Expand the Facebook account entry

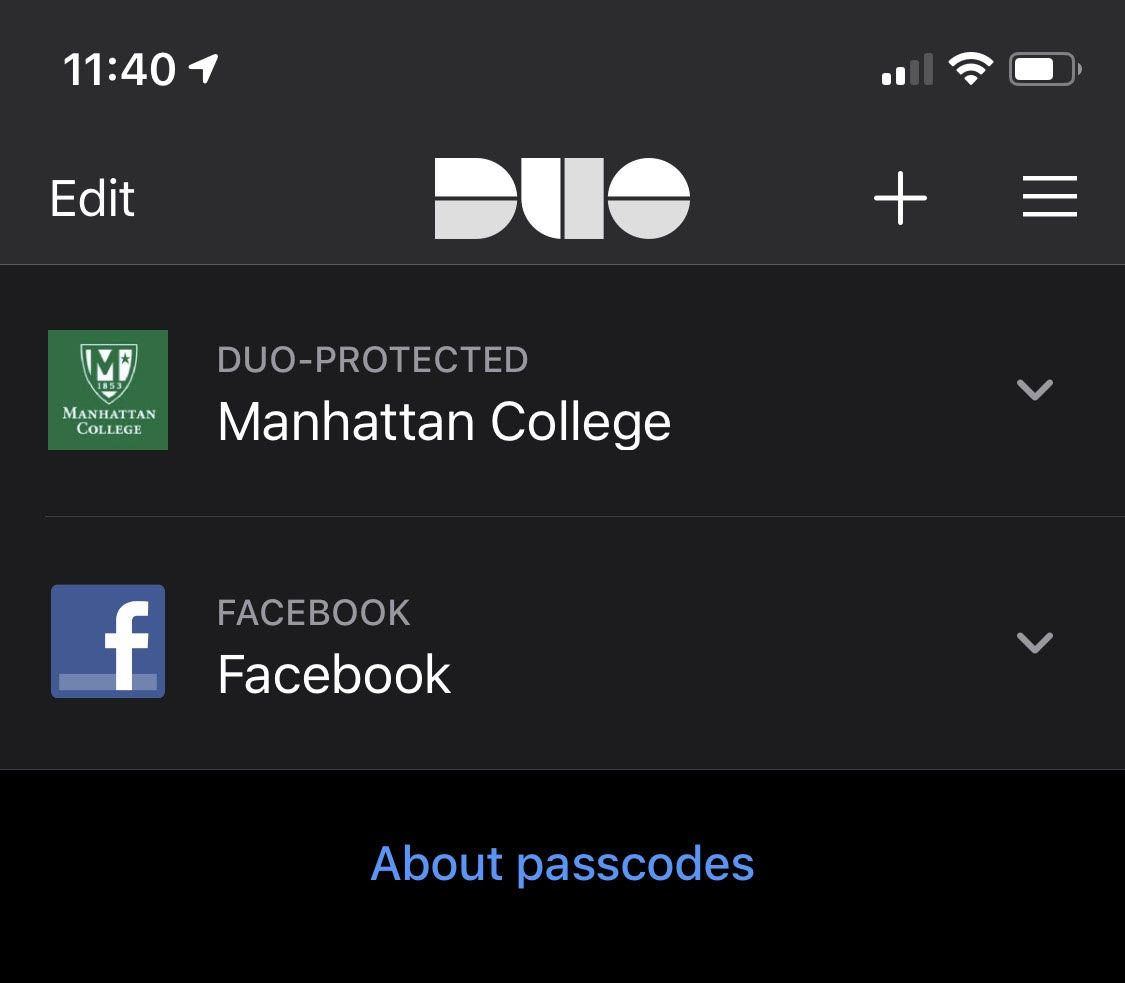tap(1035, 643)
